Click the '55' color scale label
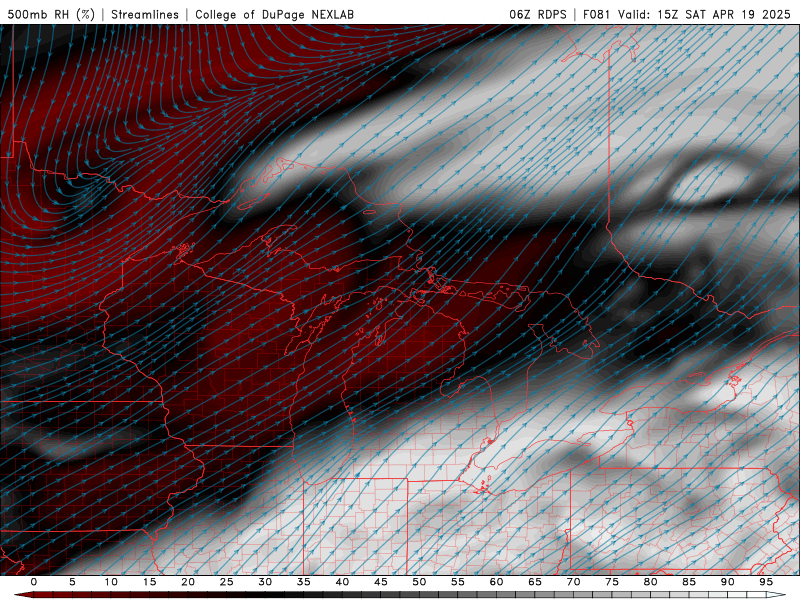This screenshot has height=600, width=800. pyautogui.click(x=458, y=582)
